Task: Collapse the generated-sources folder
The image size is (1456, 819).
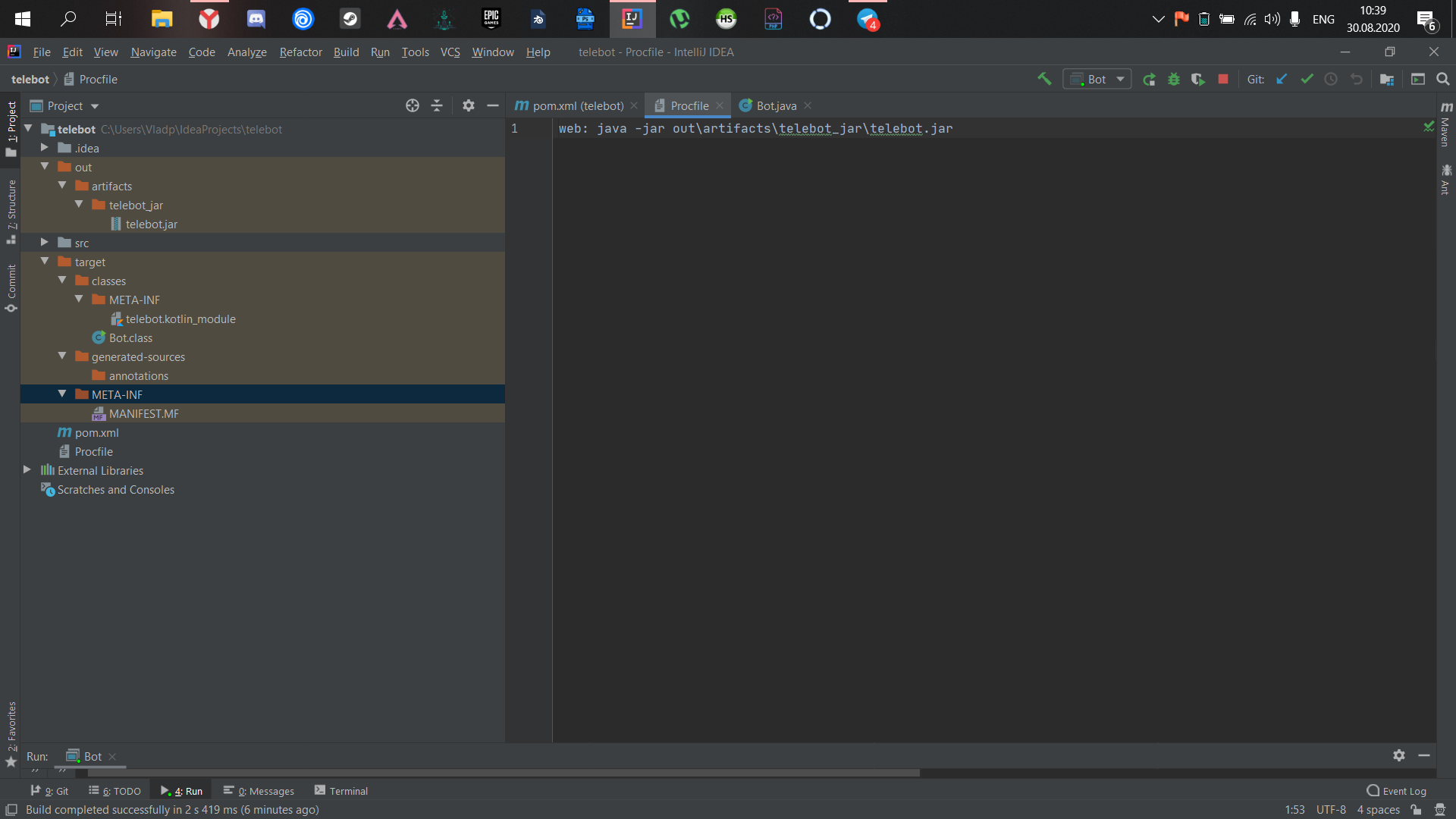Action: pyautogui.click(x=62, y=356)
